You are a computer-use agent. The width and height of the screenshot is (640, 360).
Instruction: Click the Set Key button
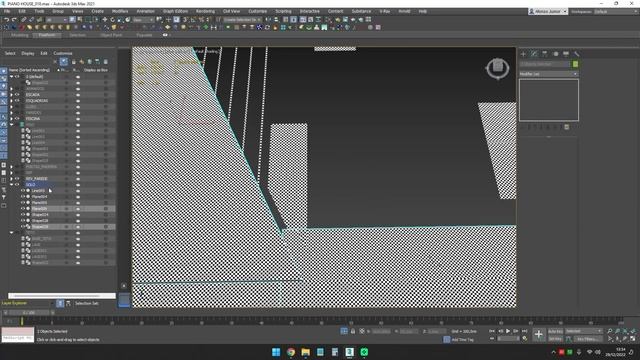pos(555,339)
